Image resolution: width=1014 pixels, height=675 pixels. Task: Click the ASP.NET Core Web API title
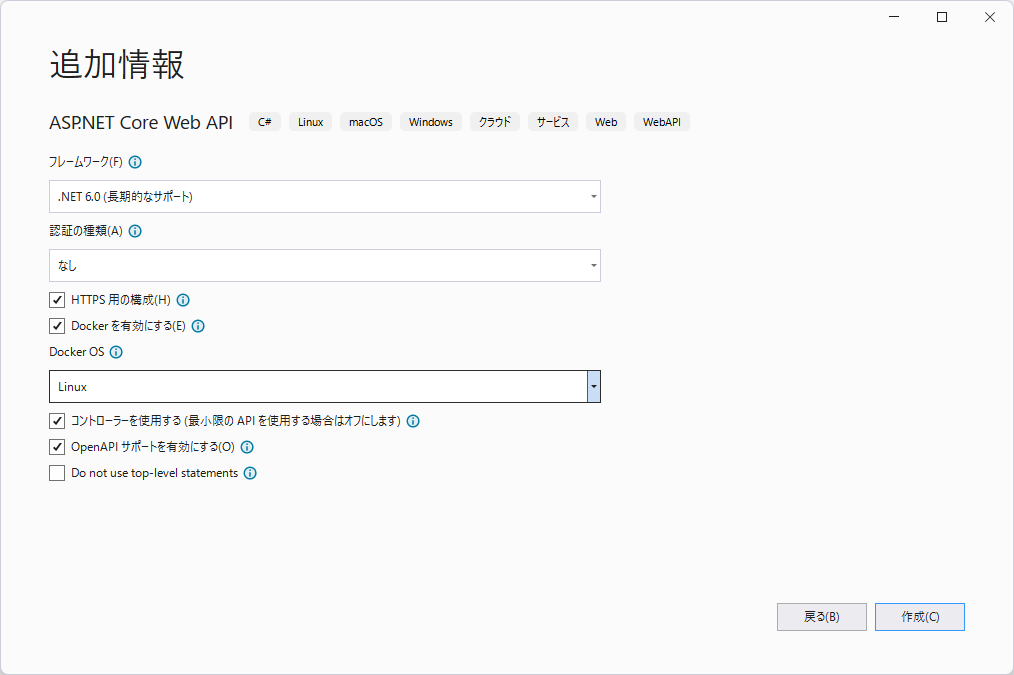141,122
